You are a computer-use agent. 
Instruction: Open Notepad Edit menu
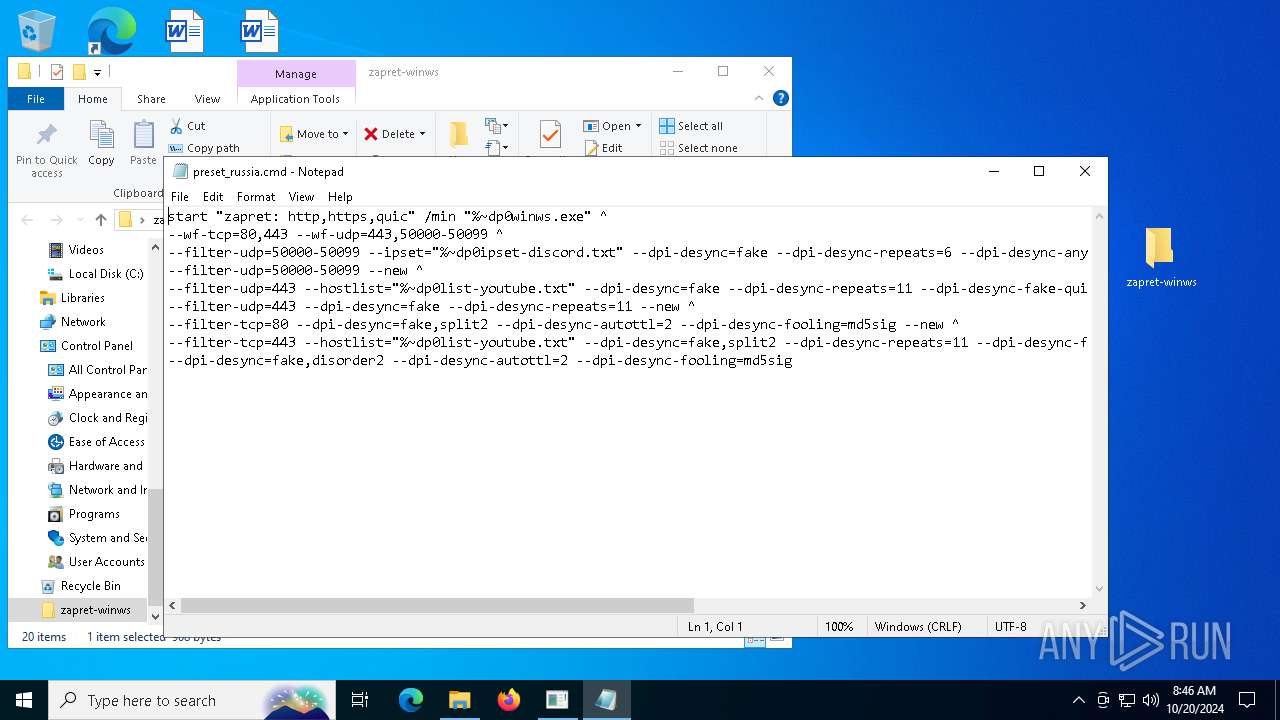213,197
